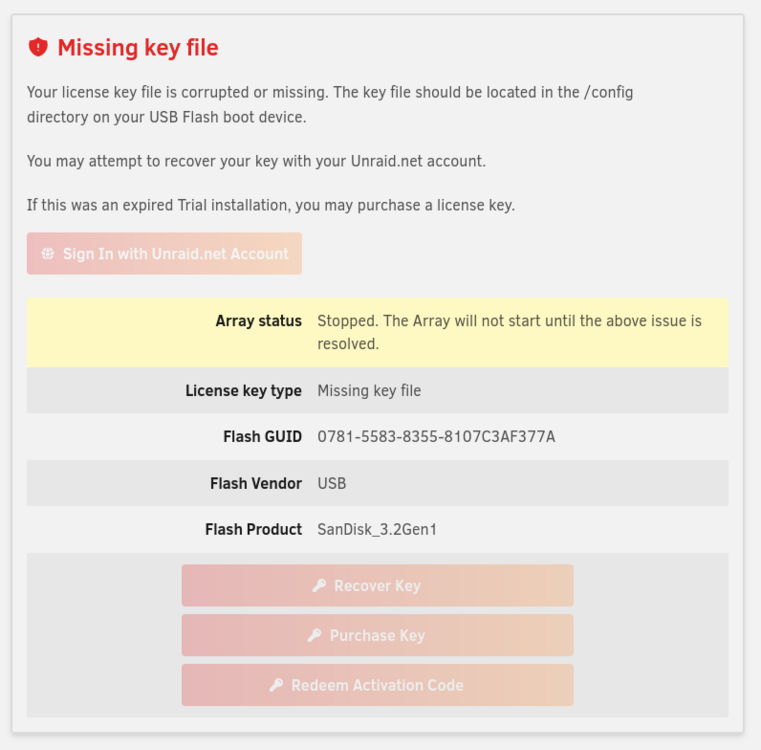761x750 pixels.
Task: Click the Array status label
Action: [x=259, y=321]
